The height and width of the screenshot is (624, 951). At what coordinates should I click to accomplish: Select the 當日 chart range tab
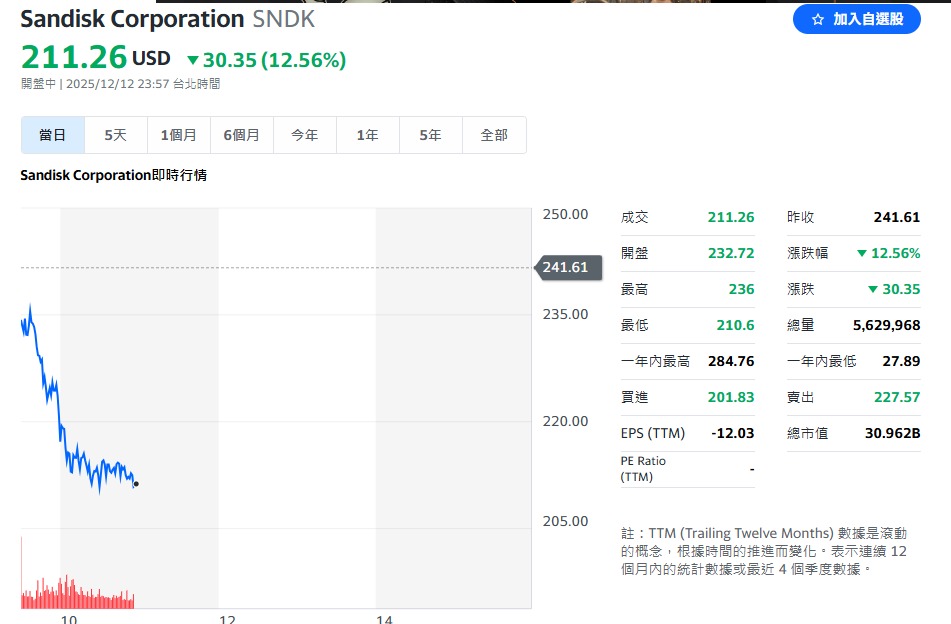coord(53,135)
